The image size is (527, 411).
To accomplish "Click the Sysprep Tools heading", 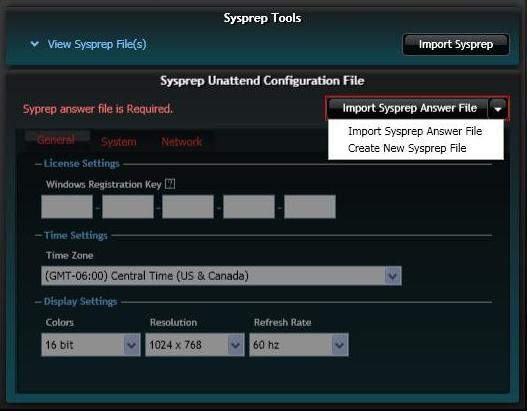I will pyautogui.click(x=262, y=18).
